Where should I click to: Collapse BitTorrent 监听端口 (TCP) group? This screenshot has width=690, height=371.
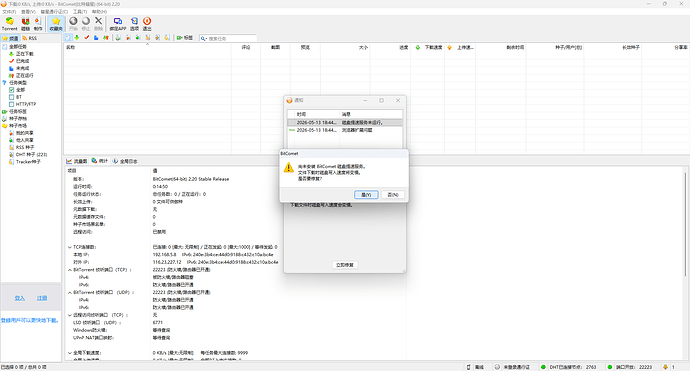[70, 270]
